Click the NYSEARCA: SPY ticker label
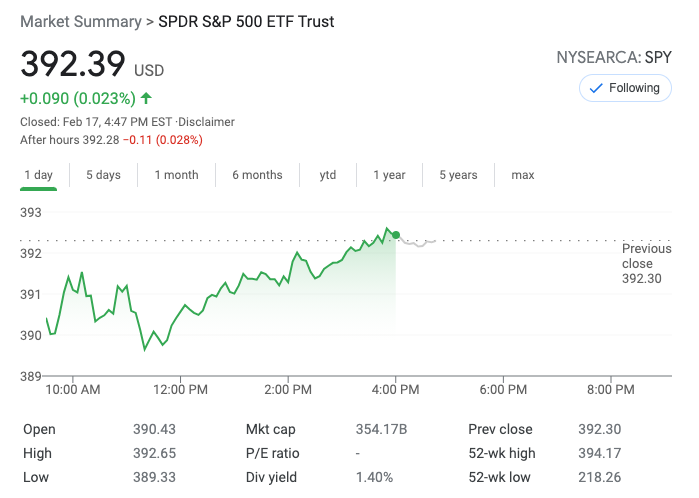Viewport: 699px width, 498px height. click(x=614, y=58)
